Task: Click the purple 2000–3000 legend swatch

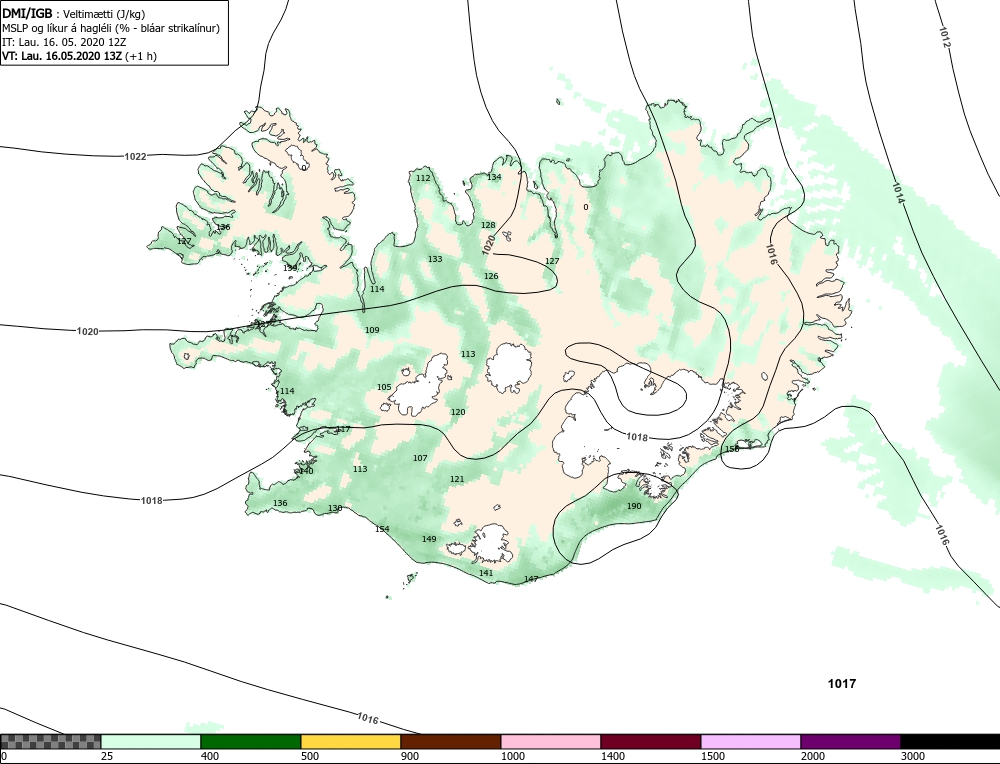Action: click(851, 741)
